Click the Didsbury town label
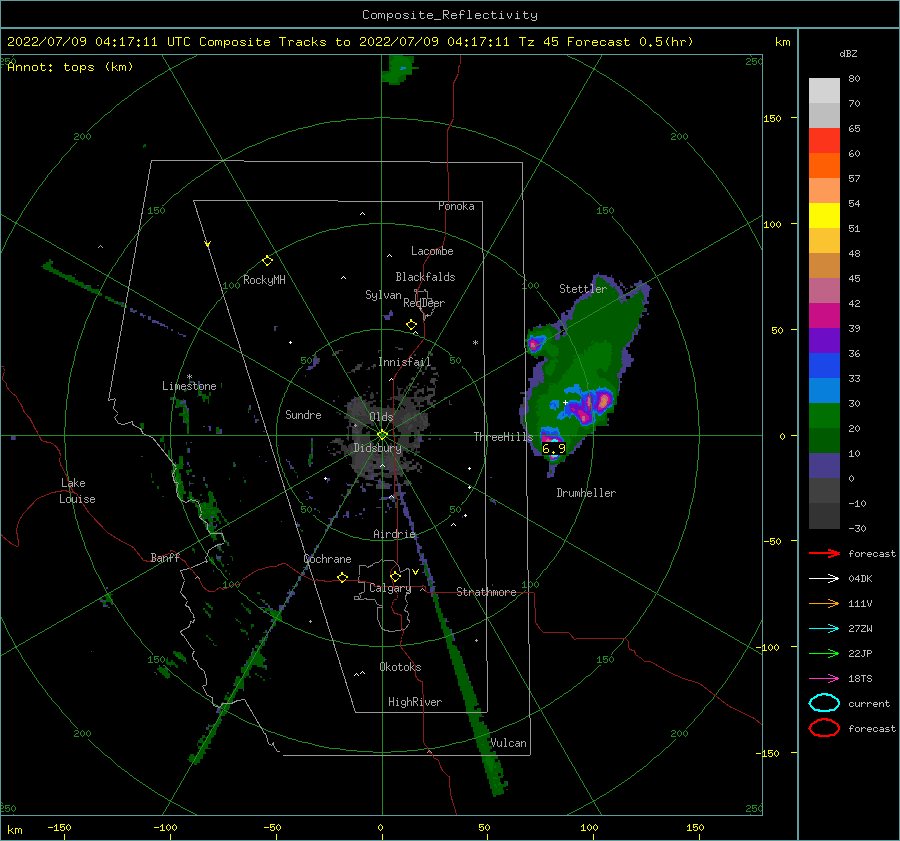 pyautogui.click(x=377, y=448)
